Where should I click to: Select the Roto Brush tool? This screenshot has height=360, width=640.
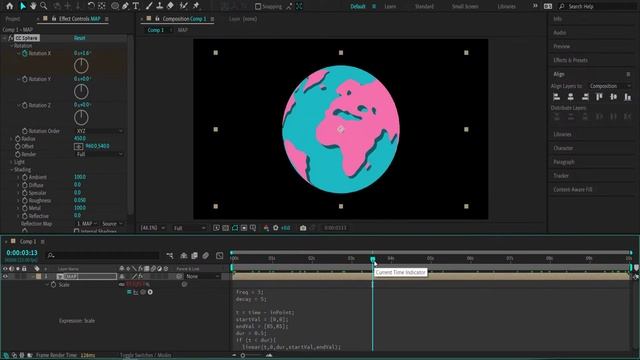[x=184, y=6]
